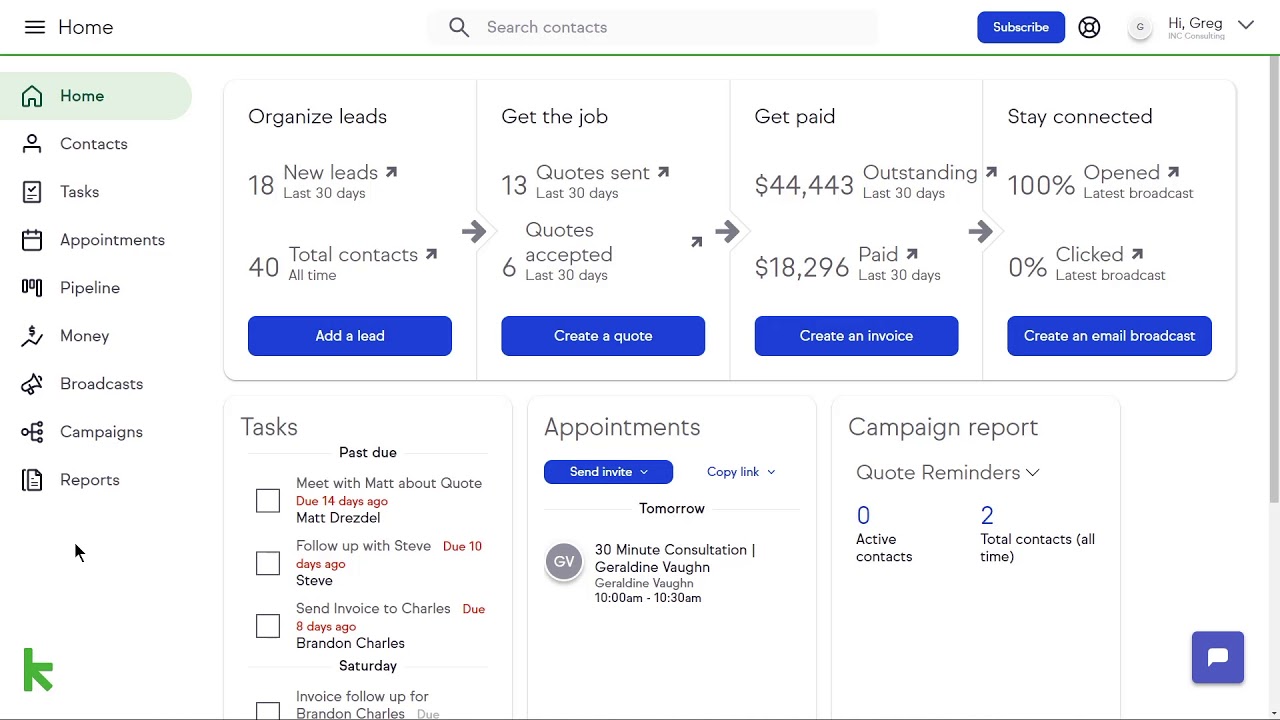Image resolution: width=1280 pixels, height=720 pixels.
Task: Click the Broadcasts megaphone icon
Action: pos(31,384)
